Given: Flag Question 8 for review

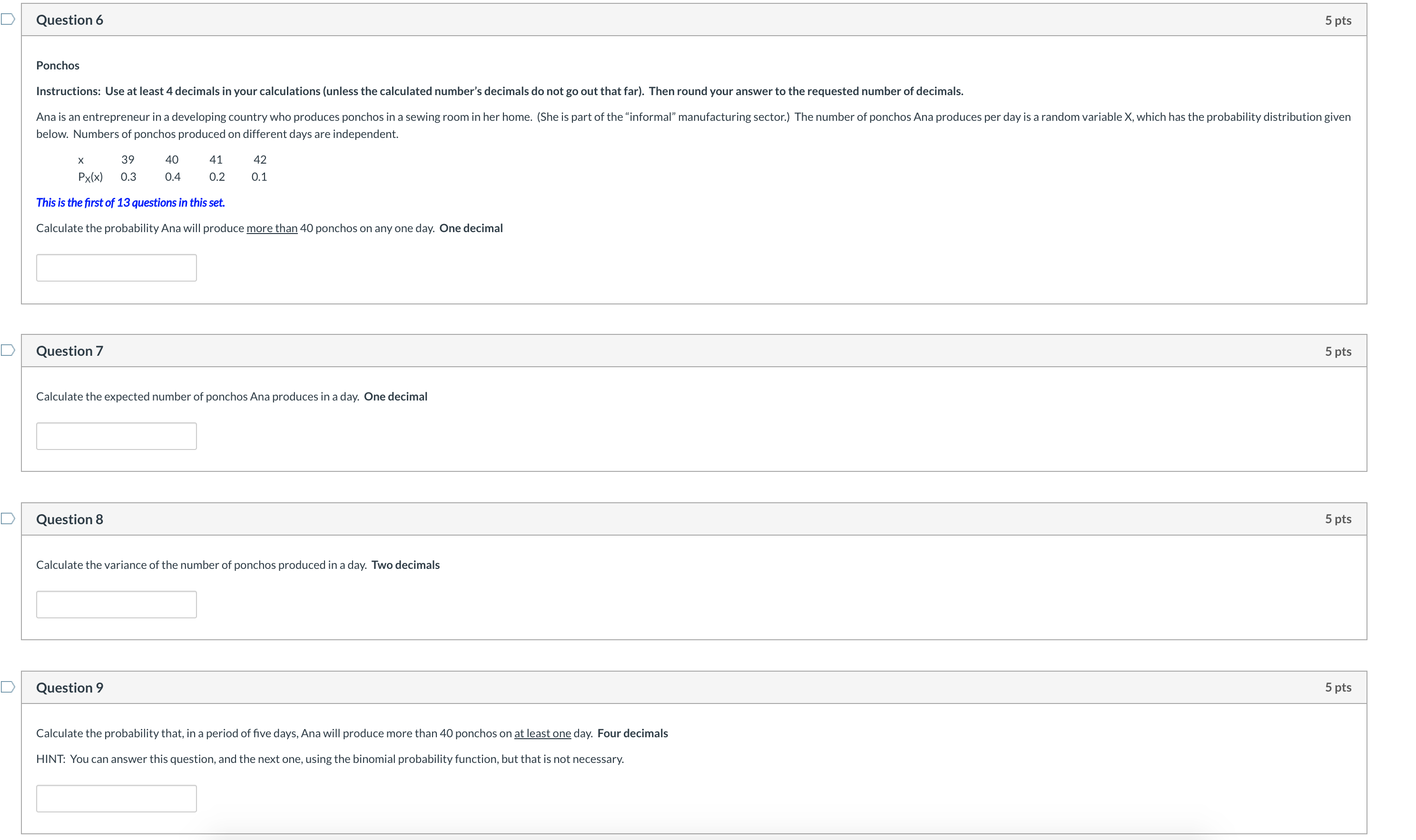Looking at the screenshot, I should tap(7, 518).
